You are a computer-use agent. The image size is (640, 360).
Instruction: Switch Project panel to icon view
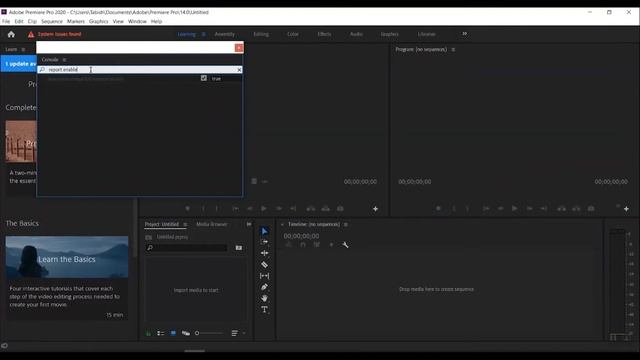(x=173, y=333)
